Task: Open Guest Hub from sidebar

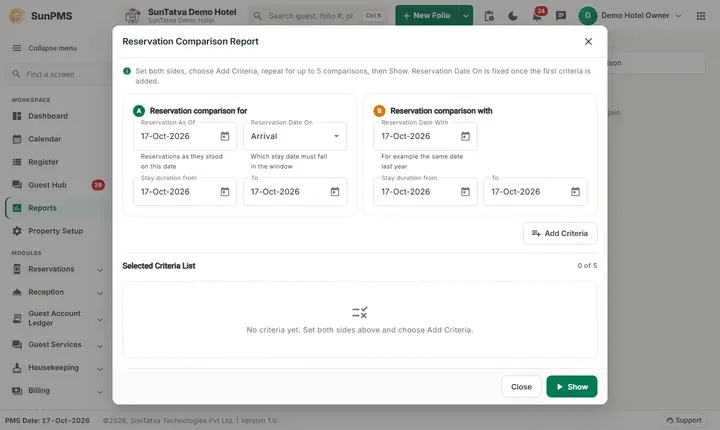Action: [x=47, y=185]
